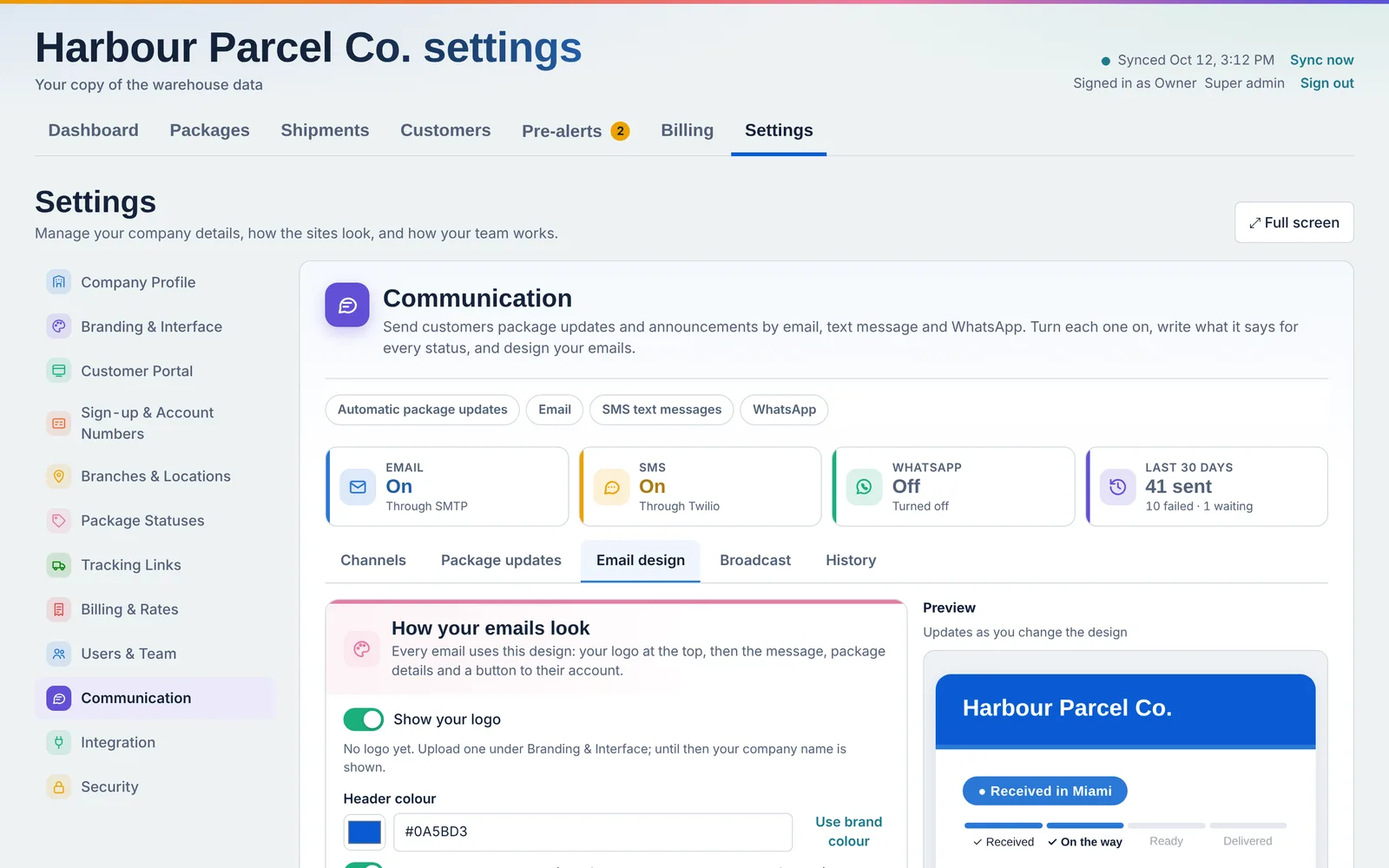Click the SMS chat bubble icon
The height and width of the screenshot is (868, 1389).
[611, 487]
